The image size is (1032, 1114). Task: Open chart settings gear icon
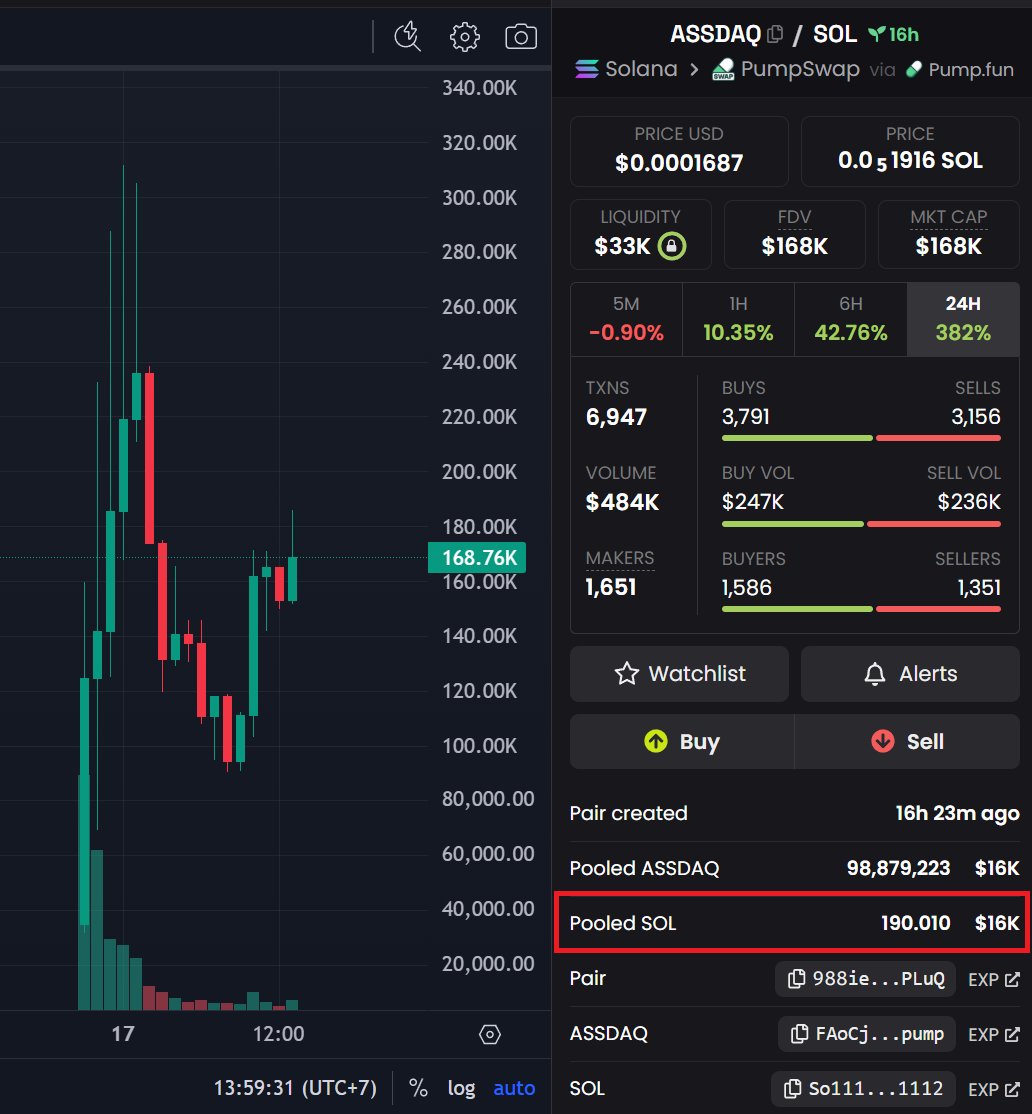tap(465, 36)
